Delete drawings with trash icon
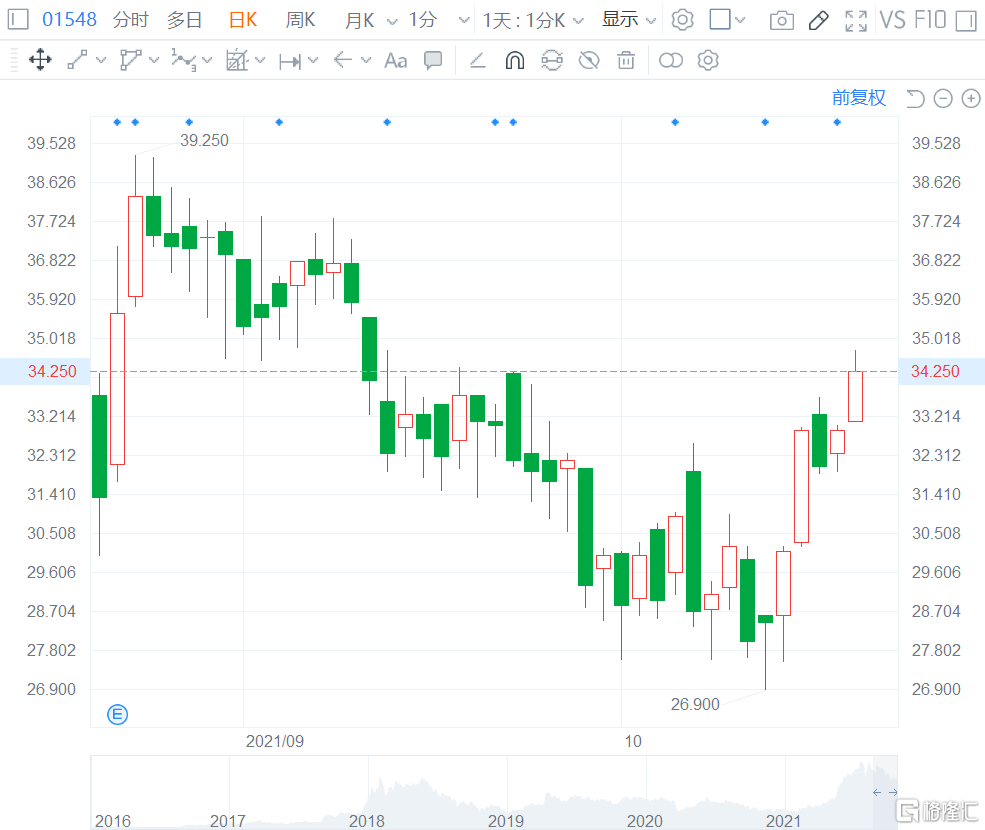This screenshot has height=830, width=985. point(626,60)
